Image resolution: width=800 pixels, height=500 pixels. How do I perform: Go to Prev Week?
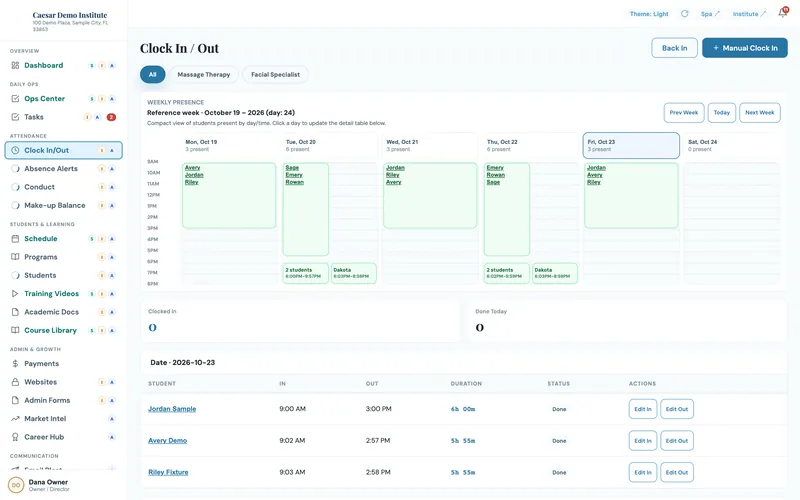point(684,112)
